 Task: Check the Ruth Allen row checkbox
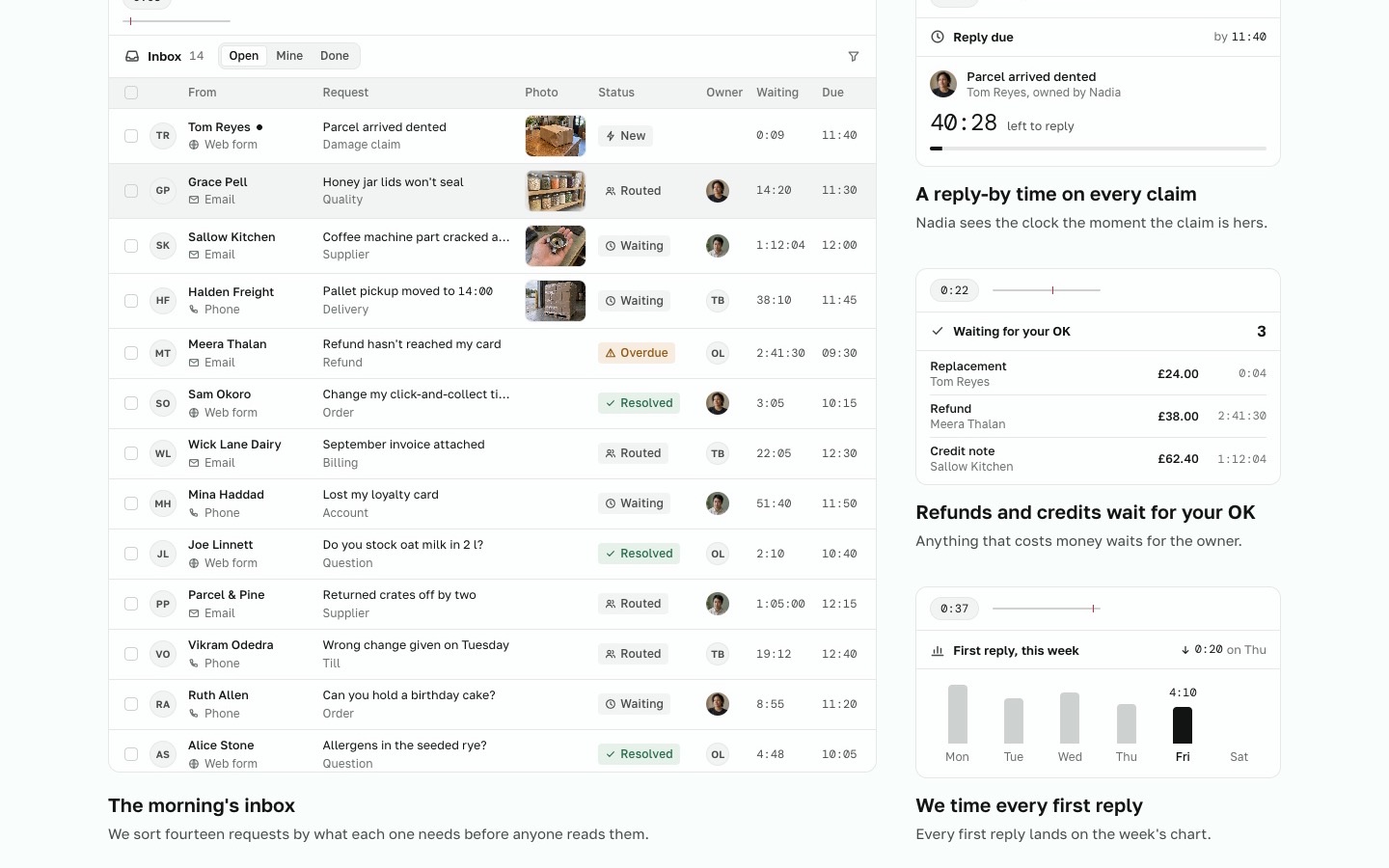[x=131, y=704]
